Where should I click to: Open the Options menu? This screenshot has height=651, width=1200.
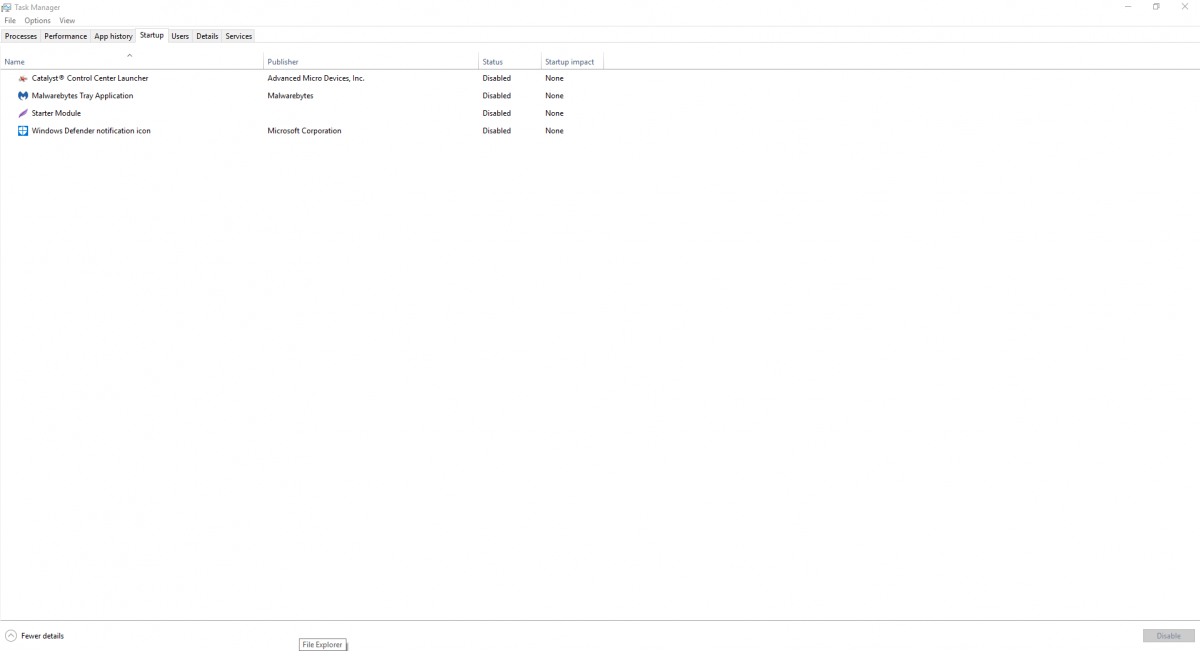(x=38, y=20)
